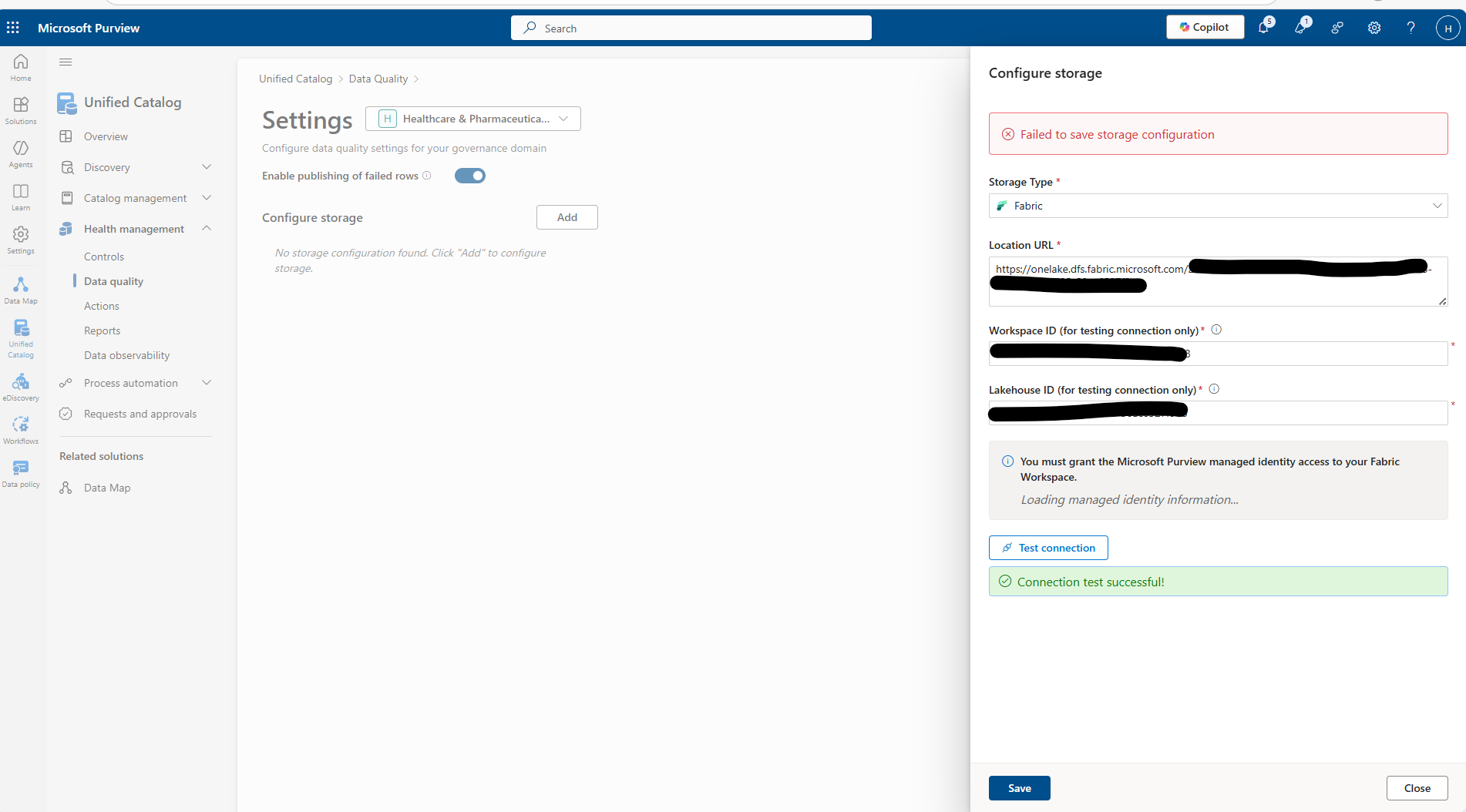The height and width of the screenshot is (812, 1466).
Task: Collapse Health management section
Action: (x=207, y=229)
